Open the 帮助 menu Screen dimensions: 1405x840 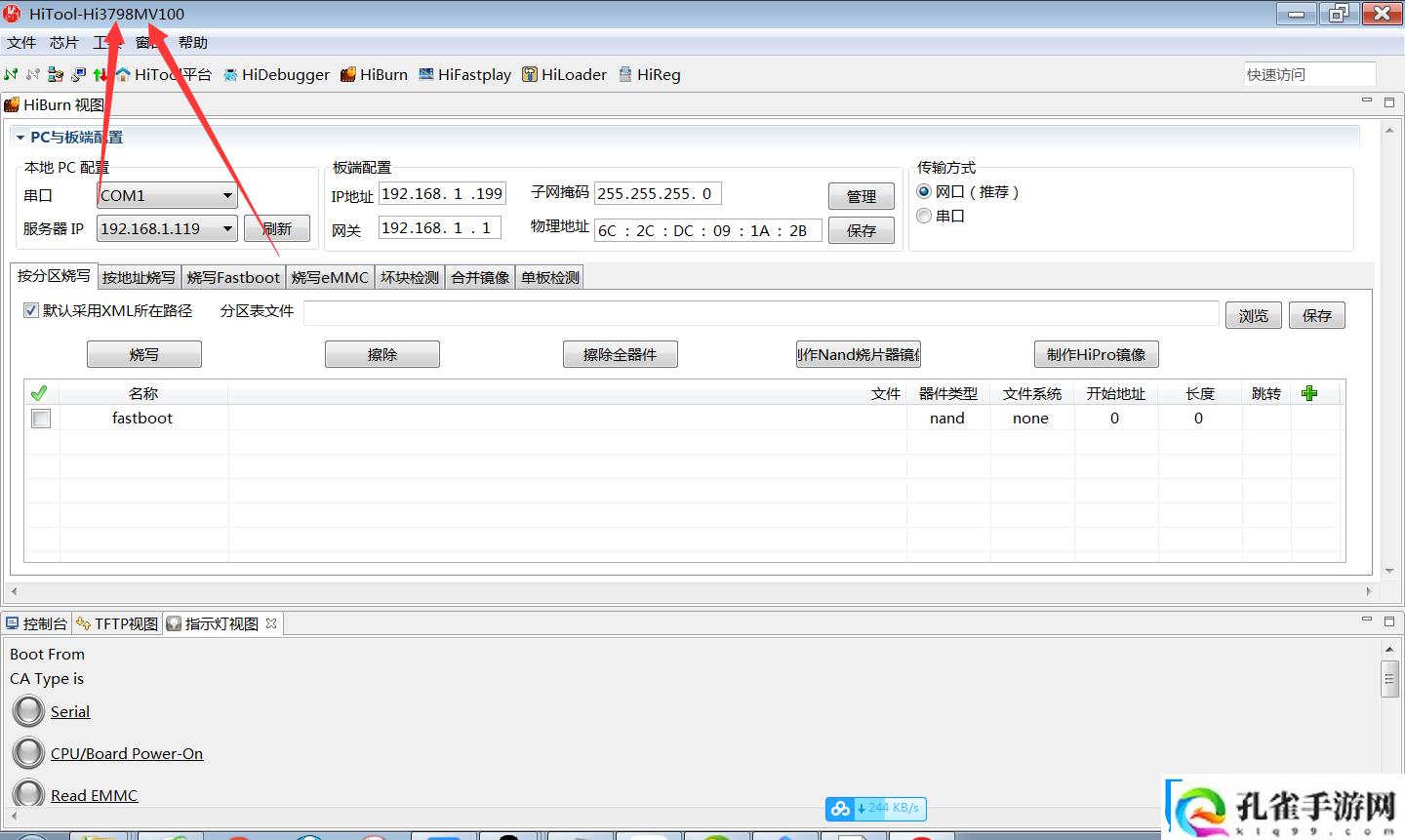pyautogui.click(x=193, y=43)
